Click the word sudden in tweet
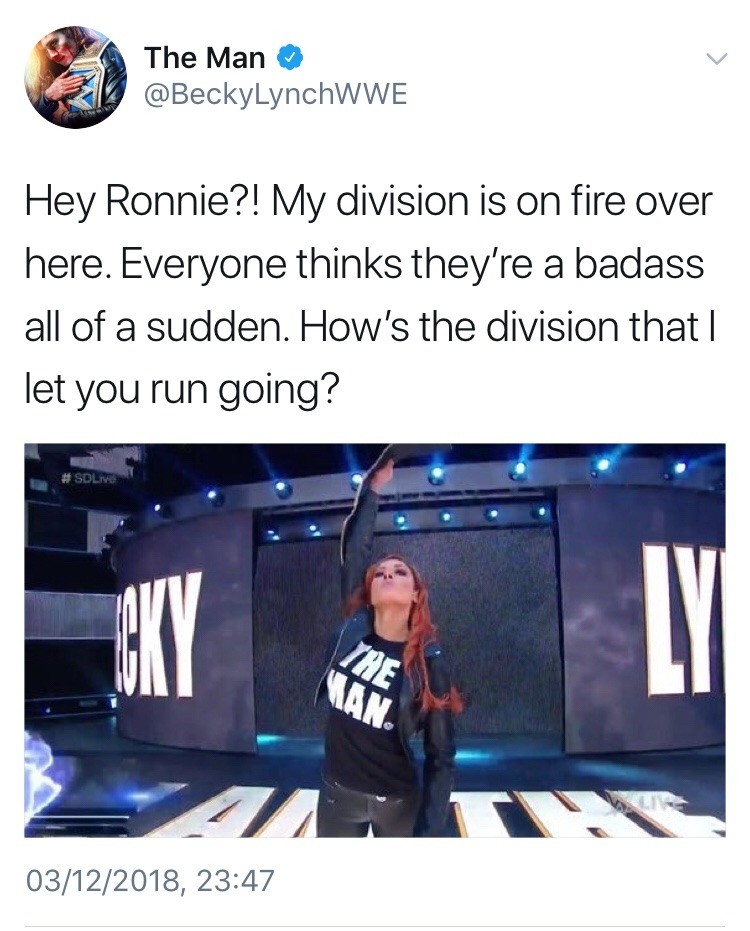 point(217,328)
